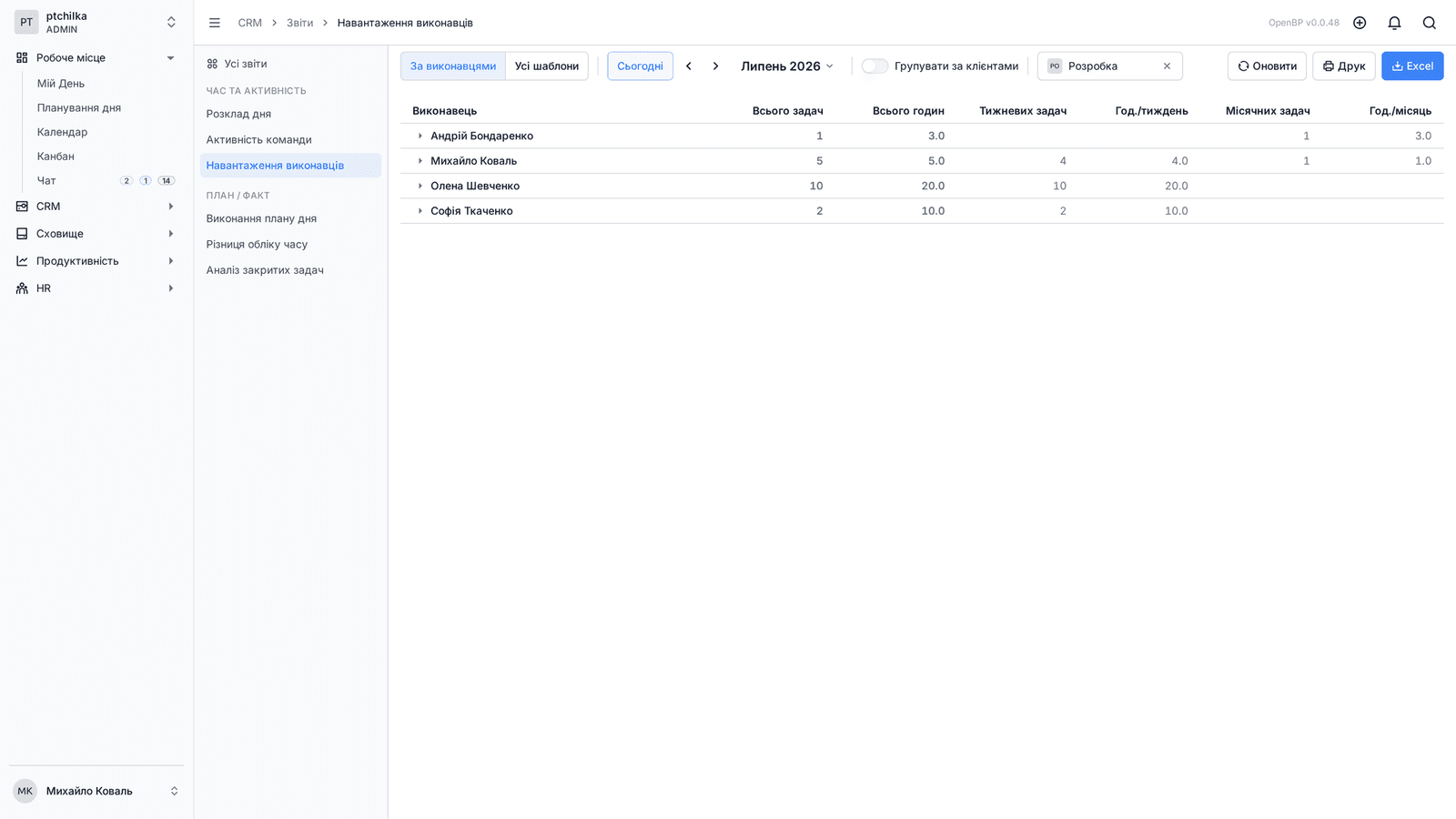This screenshot has height=819, width=1456.
Task: Expand the CRM sidebar section
Action: [x=96, y=207]
